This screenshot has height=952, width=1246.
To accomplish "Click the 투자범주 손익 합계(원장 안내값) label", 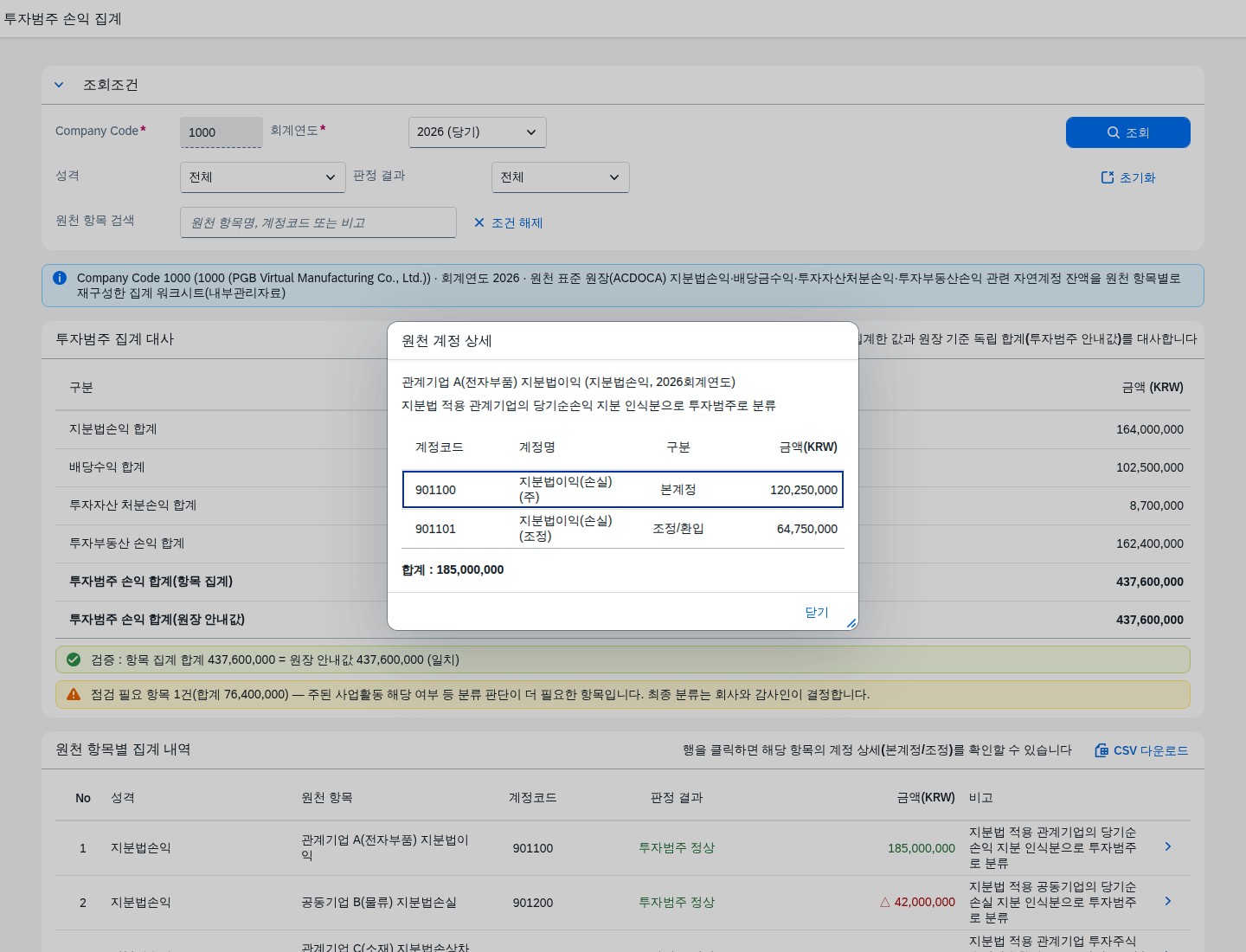I will [157, 620].
